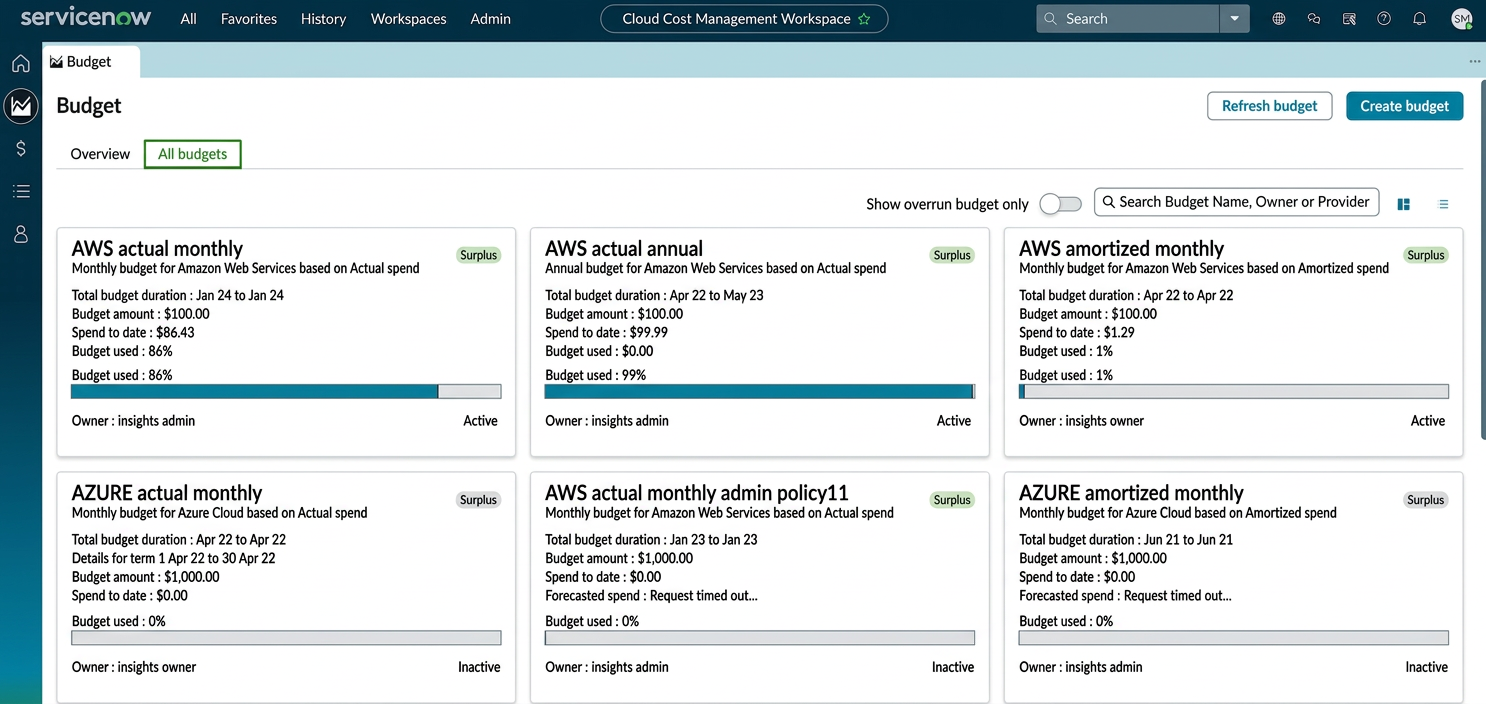The width and height of the screenshot is (1486, 704).
Task: Click the Create budget button
Action: [1404, 106]
